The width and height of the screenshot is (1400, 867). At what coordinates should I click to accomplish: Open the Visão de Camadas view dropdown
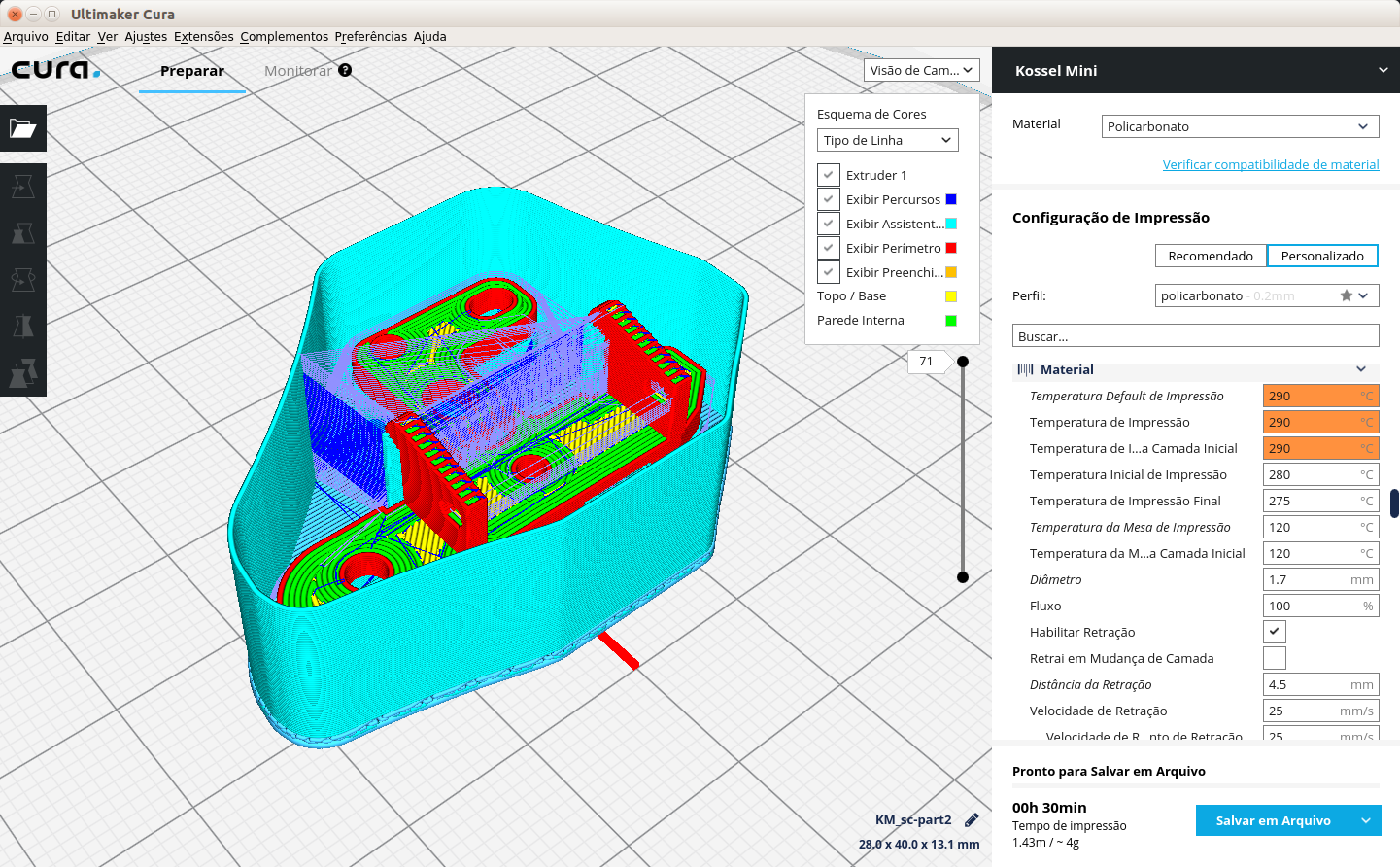point(921,70)
